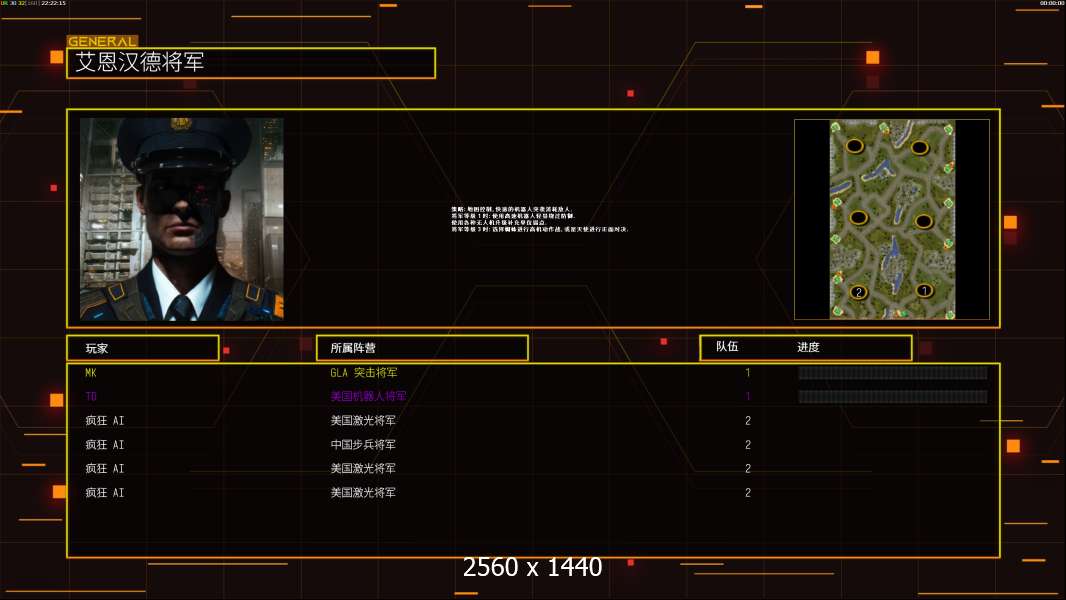Click faction 美国机器人将军

(368, 396)
